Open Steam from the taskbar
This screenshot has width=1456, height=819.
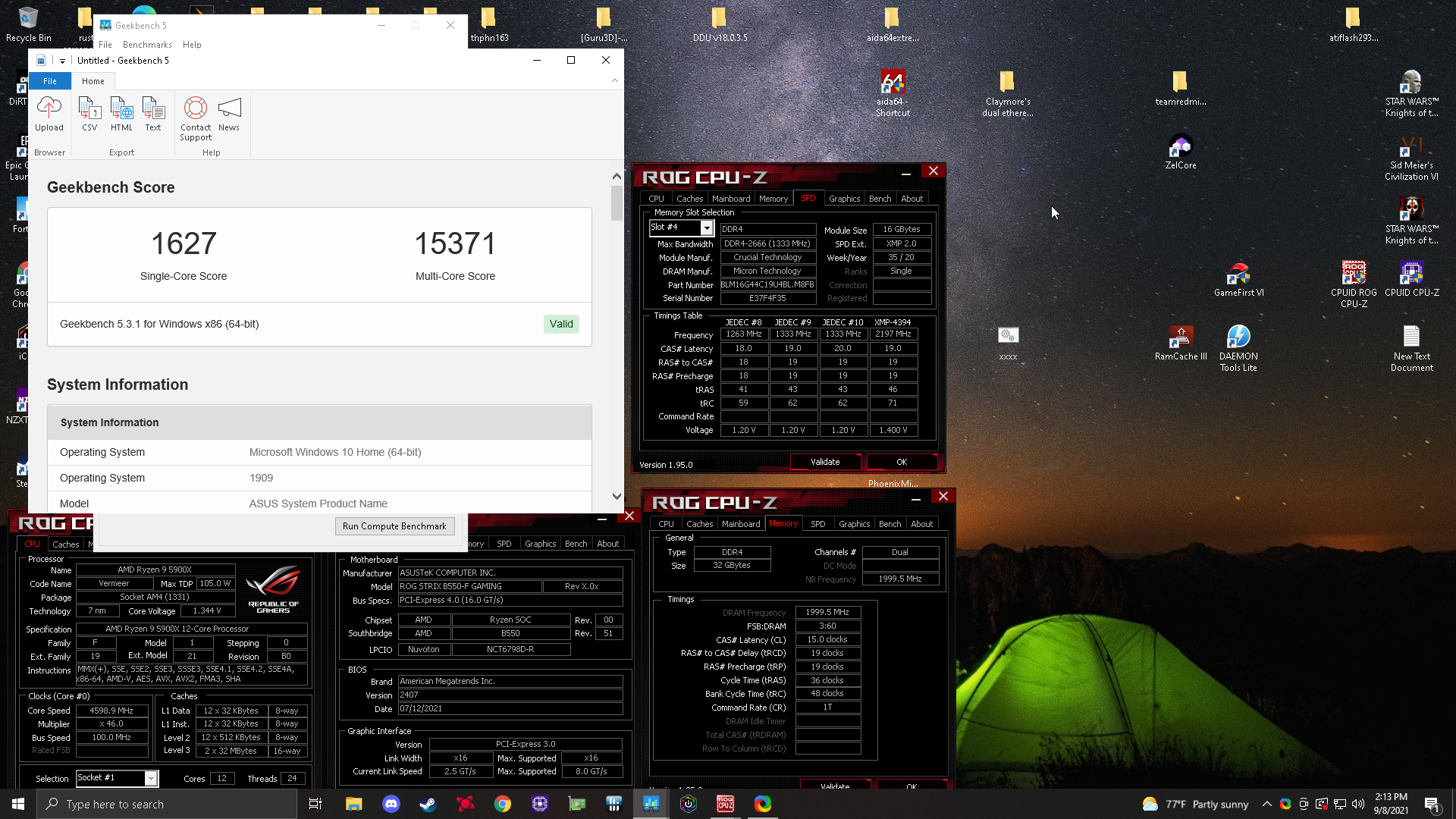pyautogui.click(x=428, y=804)
